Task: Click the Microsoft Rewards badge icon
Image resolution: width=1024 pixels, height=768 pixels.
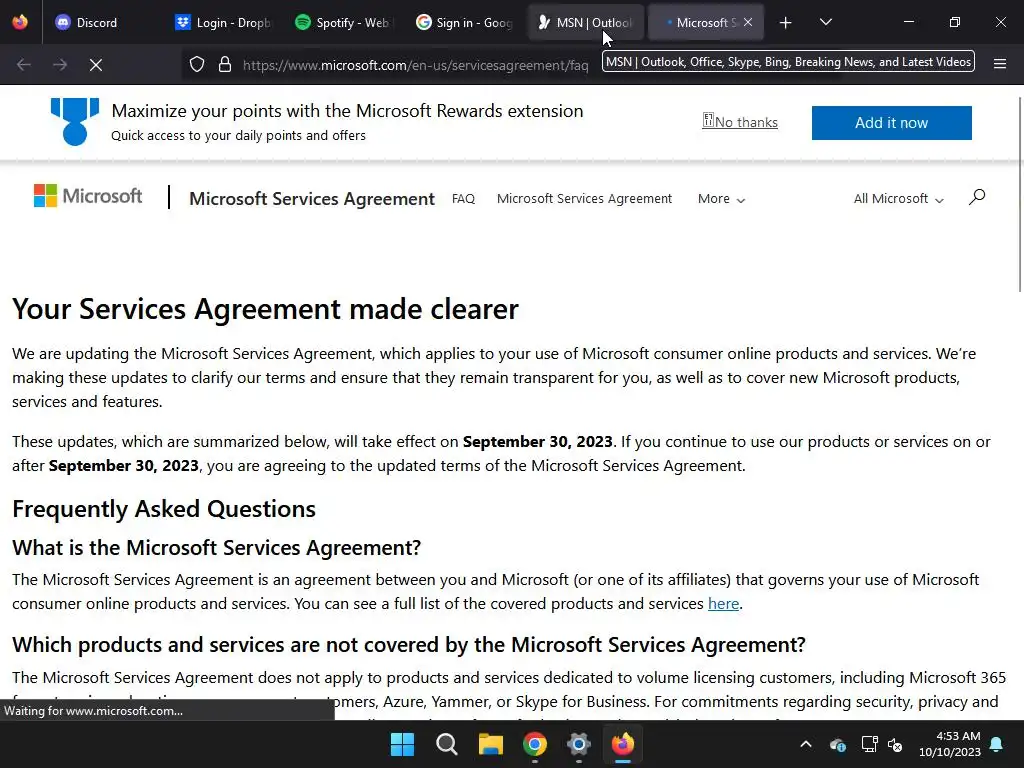Action: coord(75,121)
